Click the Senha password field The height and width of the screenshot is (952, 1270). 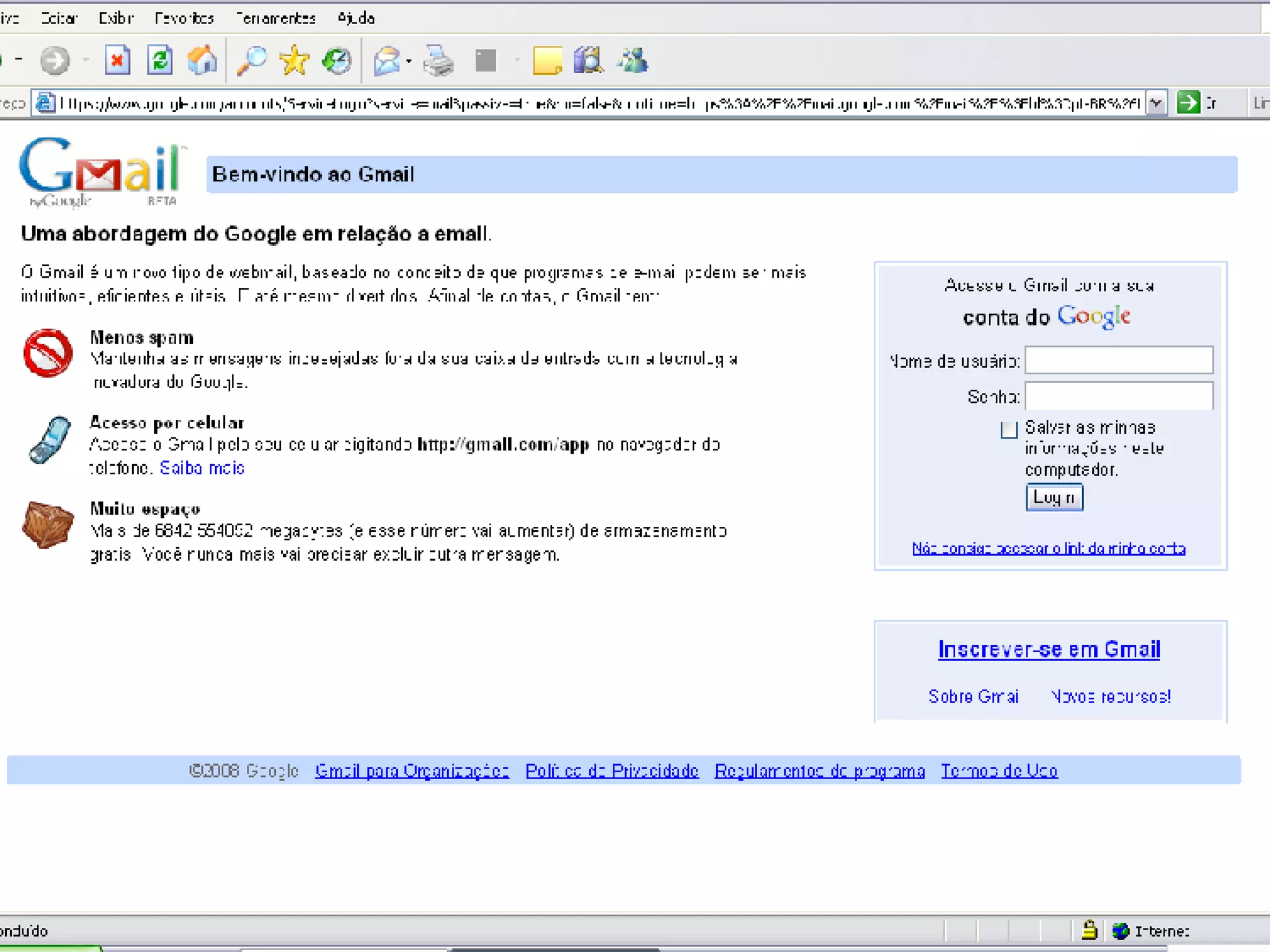1119,396
